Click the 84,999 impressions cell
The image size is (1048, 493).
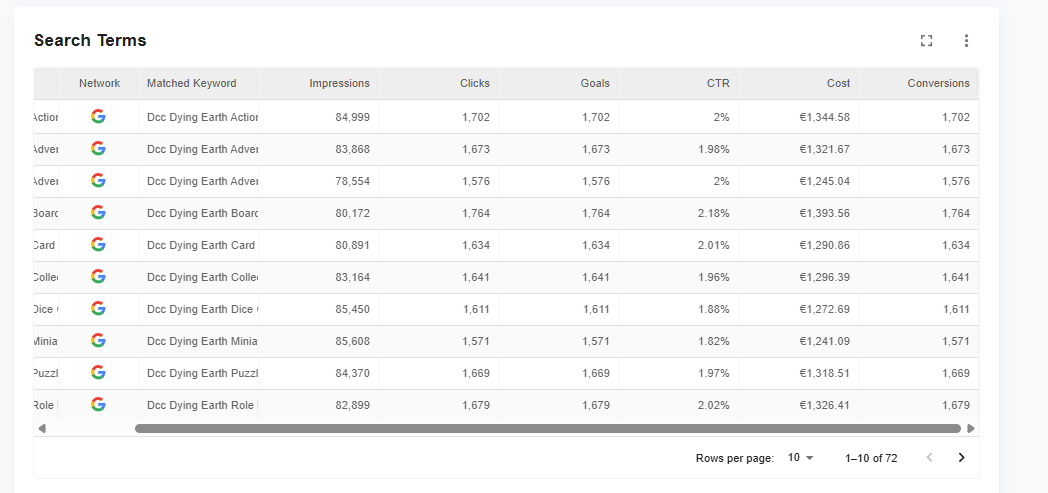[318, 117]
